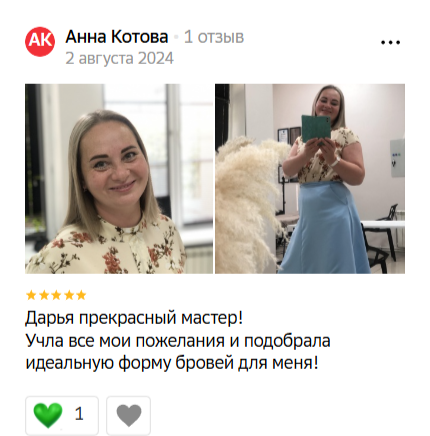Select the fourth rating star
The image size is (430, 436).
point(69,295)
